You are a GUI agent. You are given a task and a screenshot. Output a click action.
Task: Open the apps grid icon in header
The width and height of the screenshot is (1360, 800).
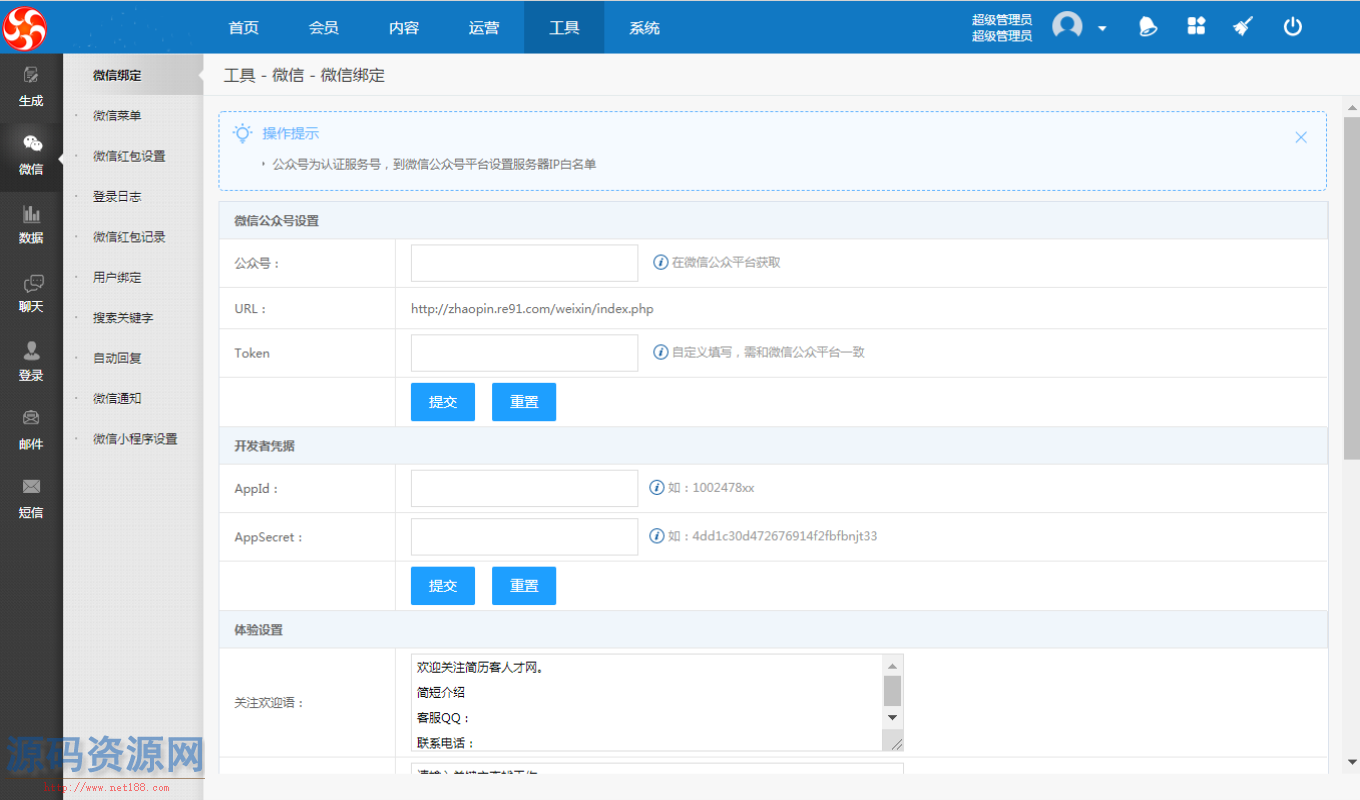click(1196, 26)
